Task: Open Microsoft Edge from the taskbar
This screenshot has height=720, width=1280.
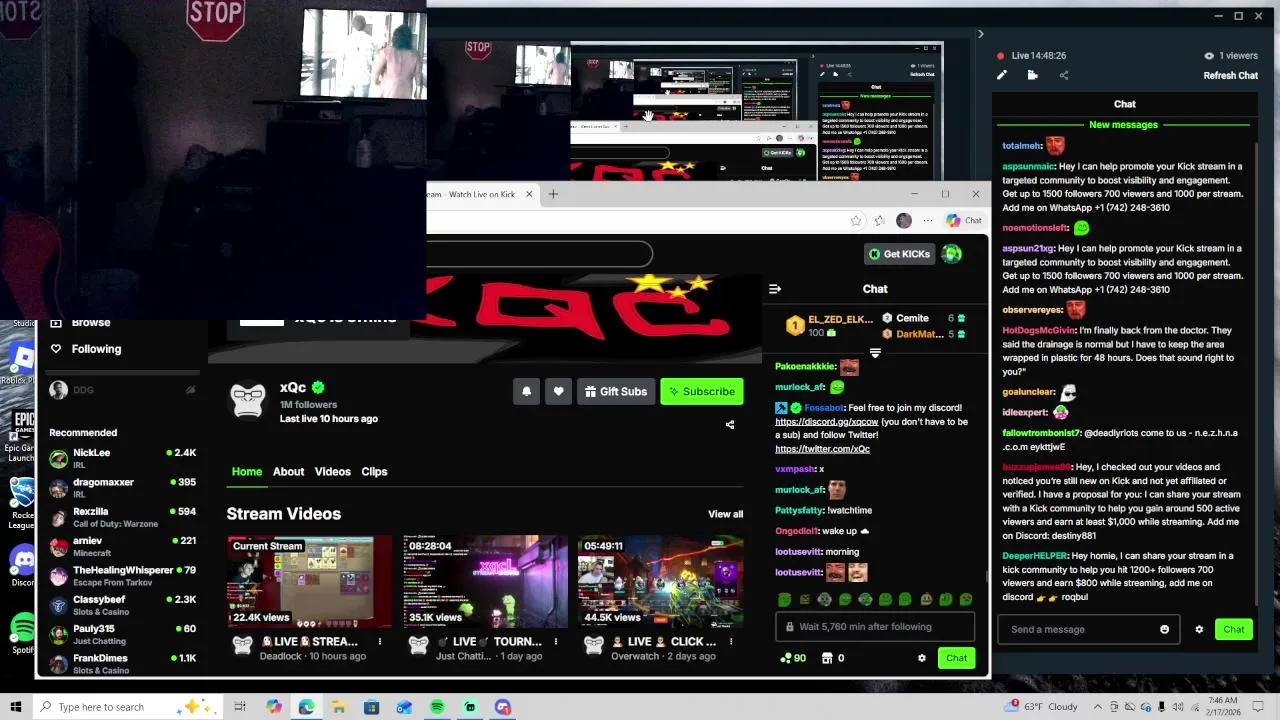Action: pyautogui.click(x=306, y=707)
